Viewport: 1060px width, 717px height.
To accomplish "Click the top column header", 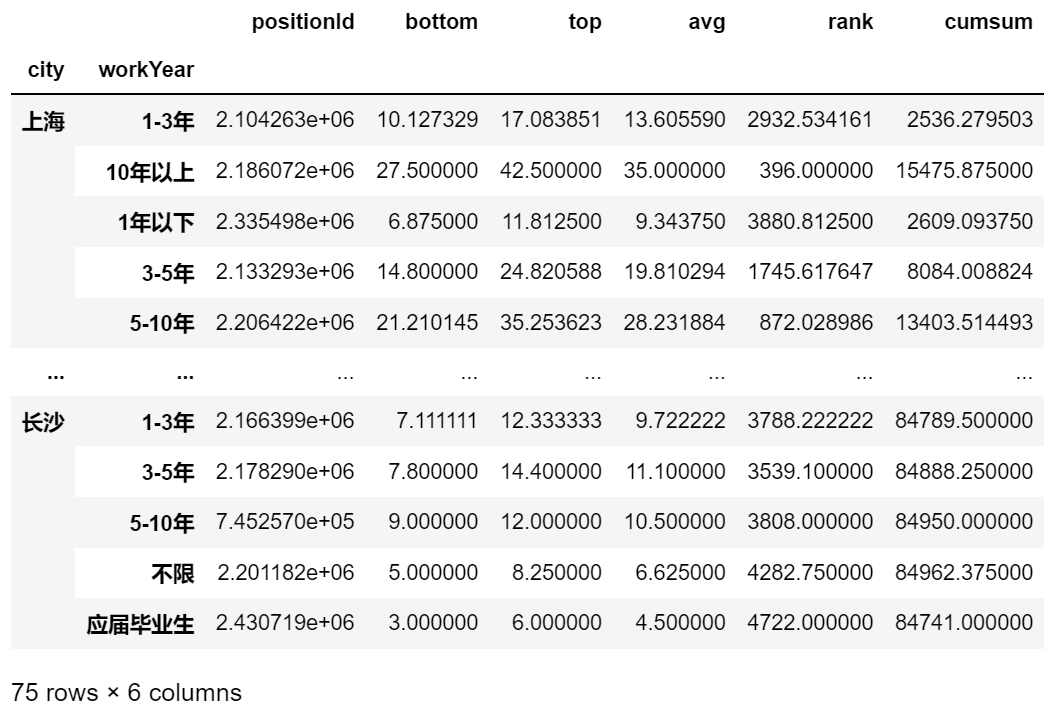I will (585, 22).
